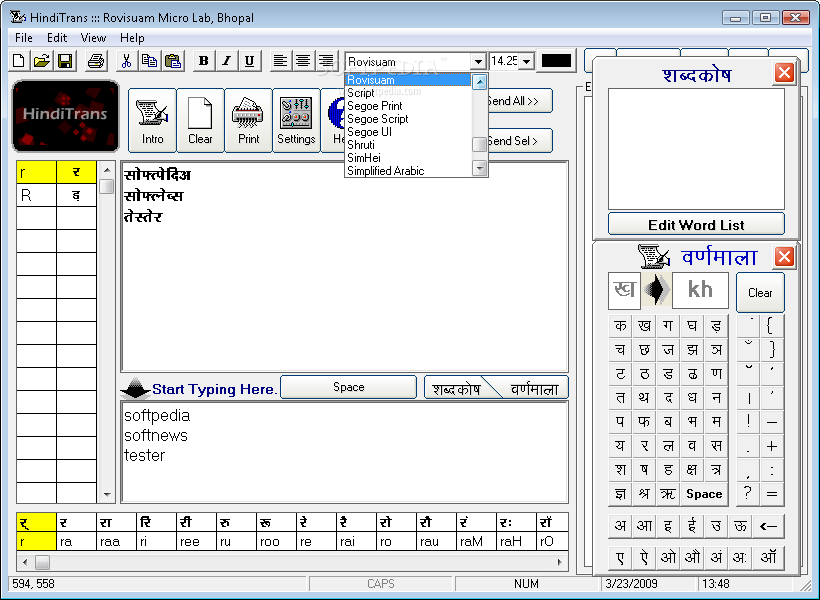820x600 pixels.
Task: Create a new document with the New icon
Action: click(x=19, y=61)
